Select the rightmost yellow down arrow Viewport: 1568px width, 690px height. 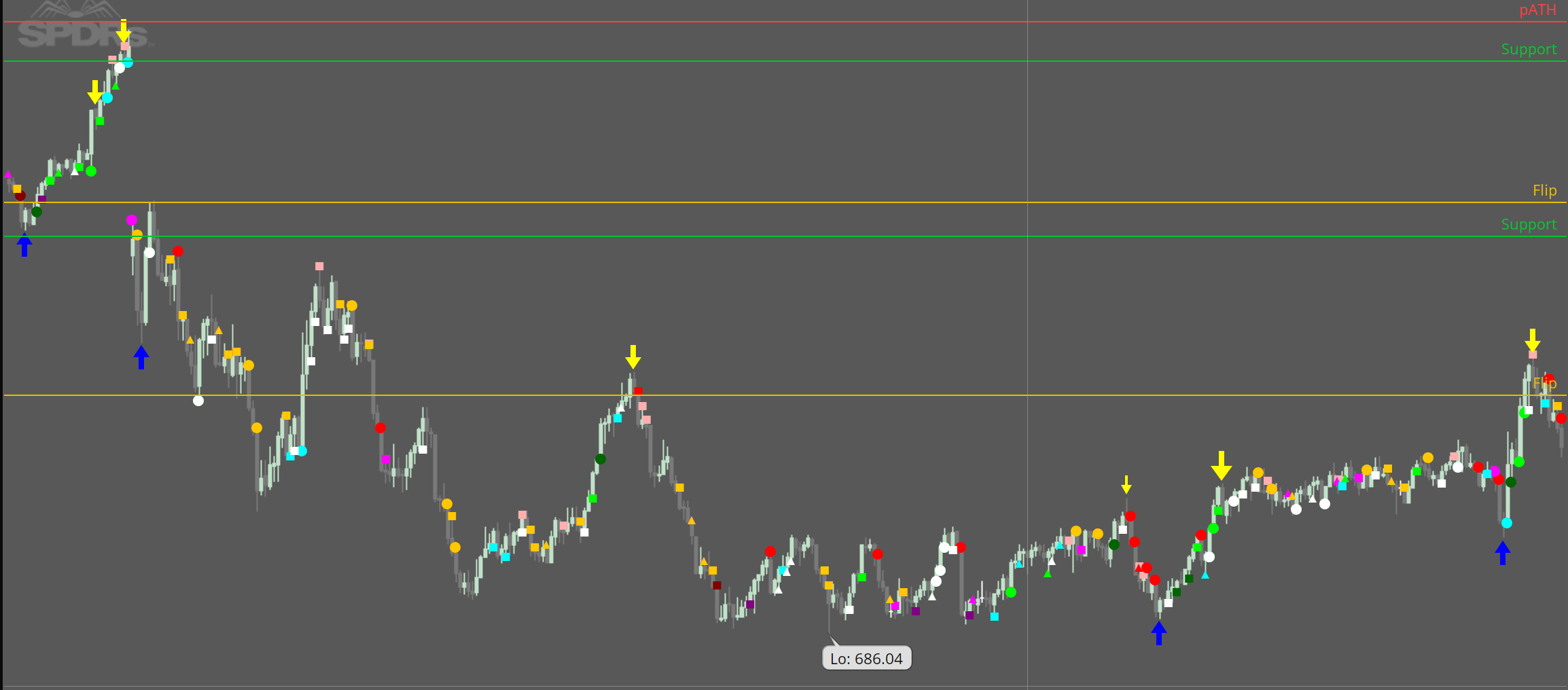coord(1532,340)
